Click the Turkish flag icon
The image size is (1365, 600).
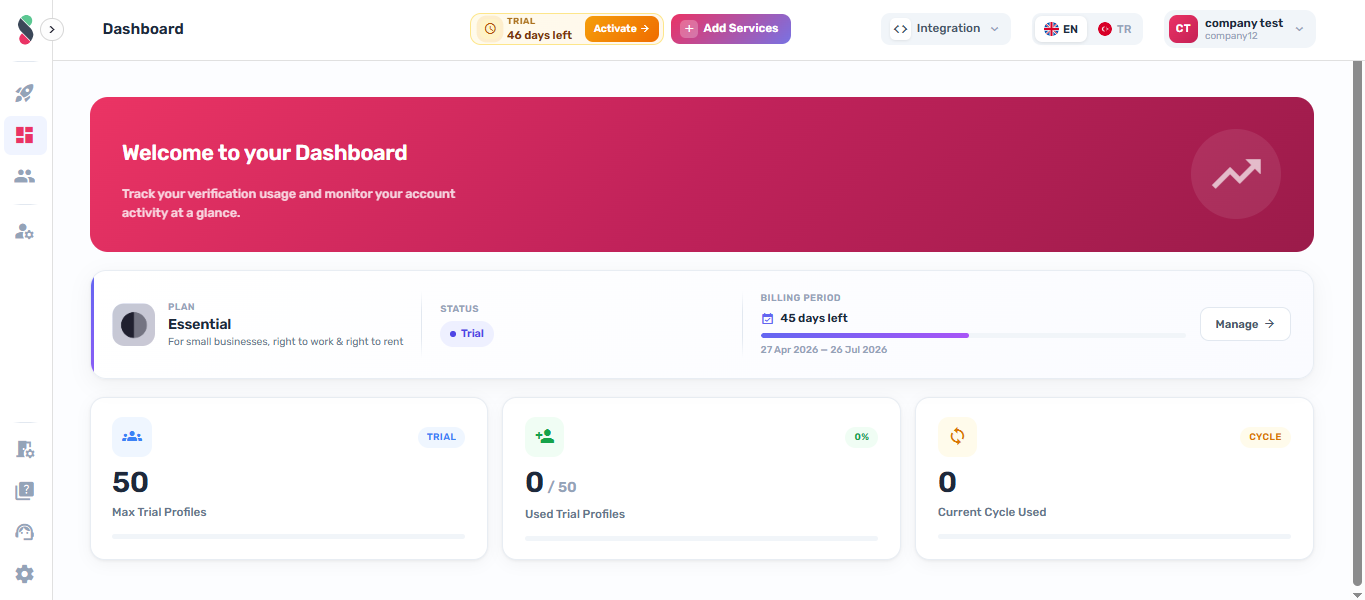tap(1105, 29)
